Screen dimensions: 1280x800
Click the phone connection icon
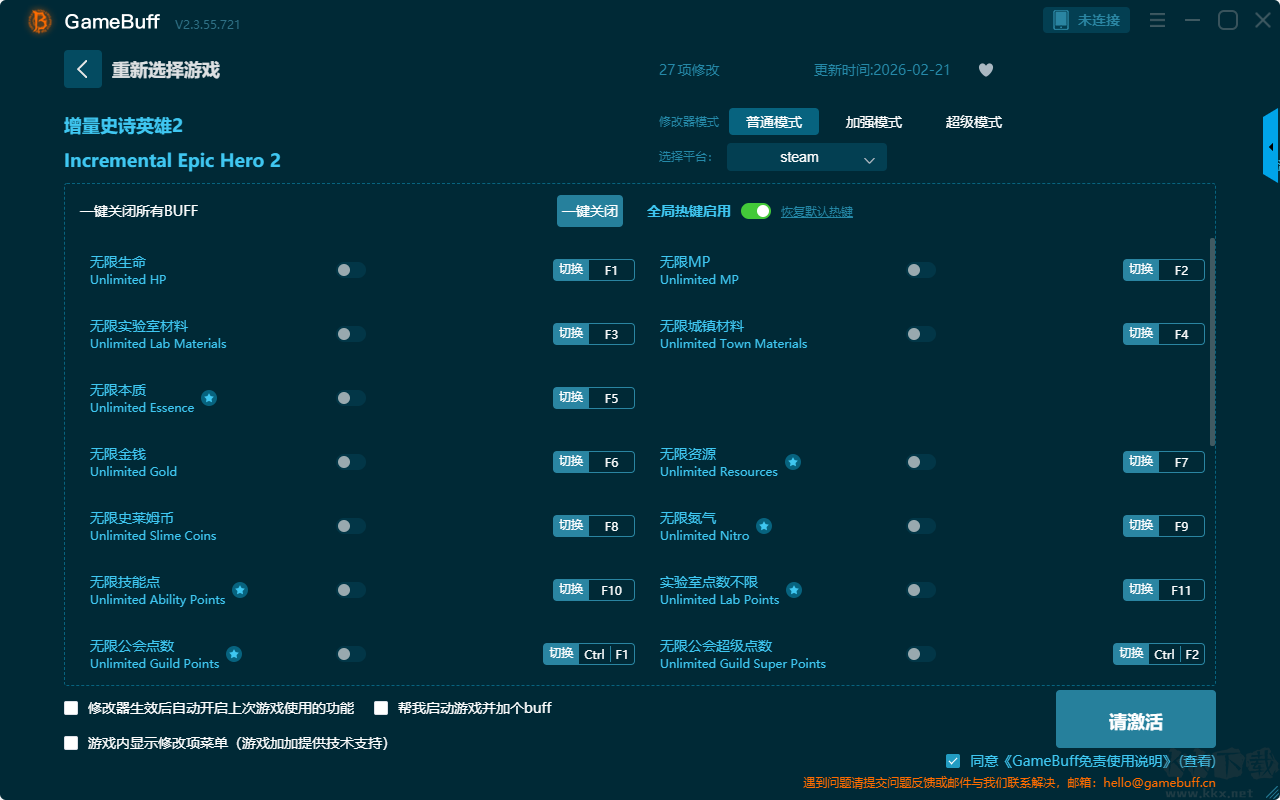coord(1061,20)
